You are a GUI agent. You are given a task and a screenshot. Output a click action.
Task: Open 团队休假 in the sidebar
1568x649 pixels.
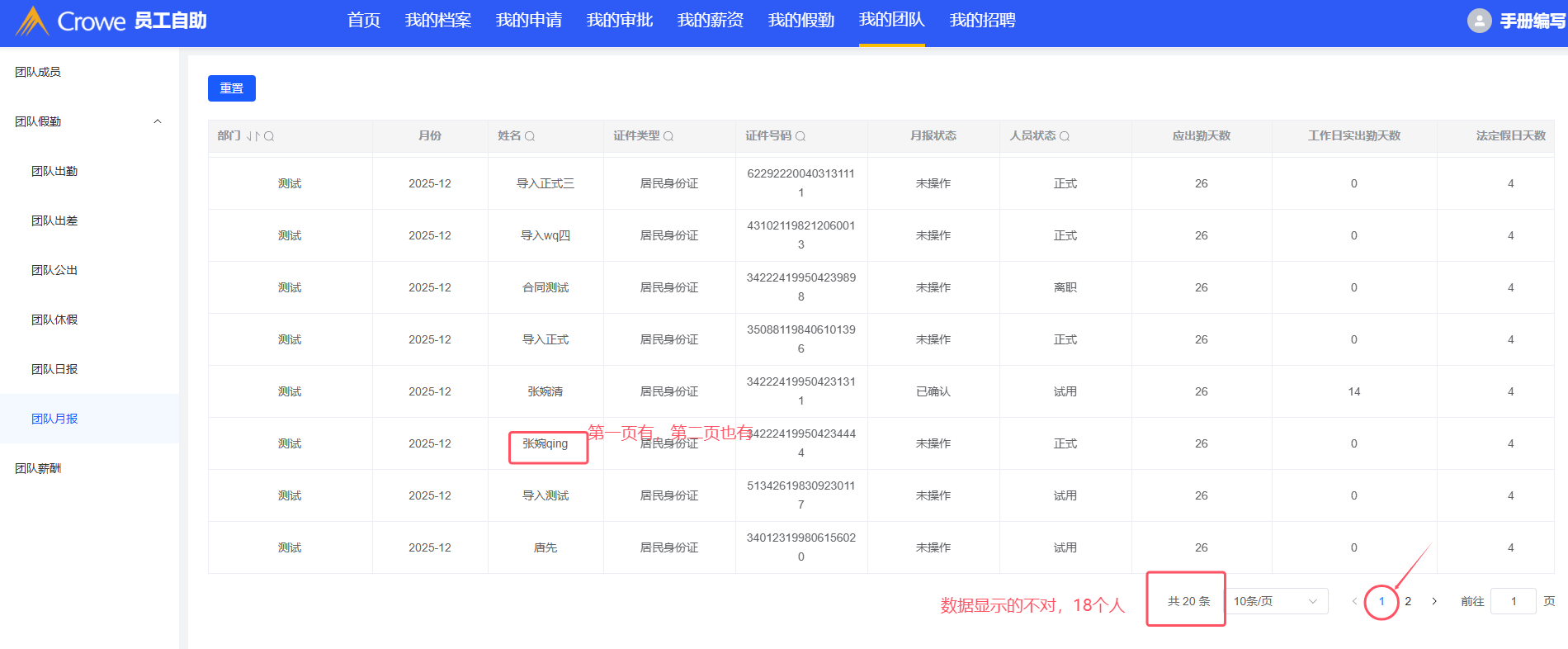tap(54, 320)
